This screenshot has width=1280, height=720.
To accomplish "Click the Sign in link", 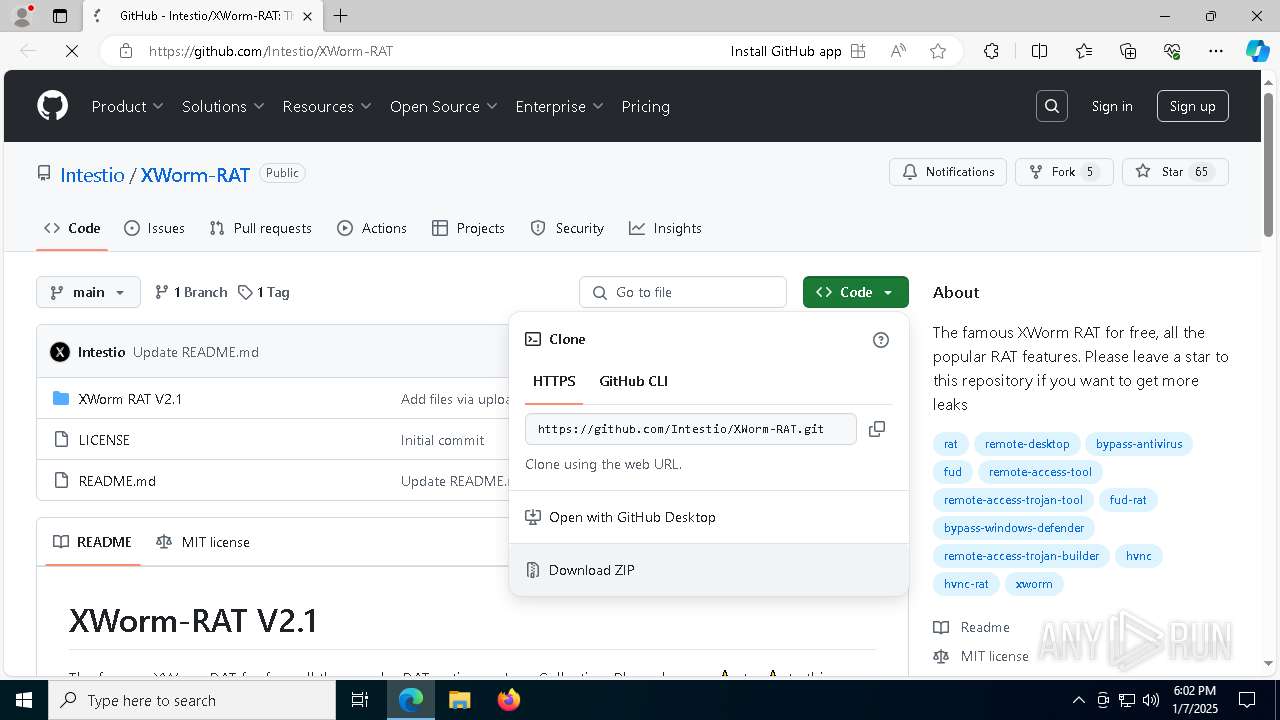I will tap(1112, 106).
